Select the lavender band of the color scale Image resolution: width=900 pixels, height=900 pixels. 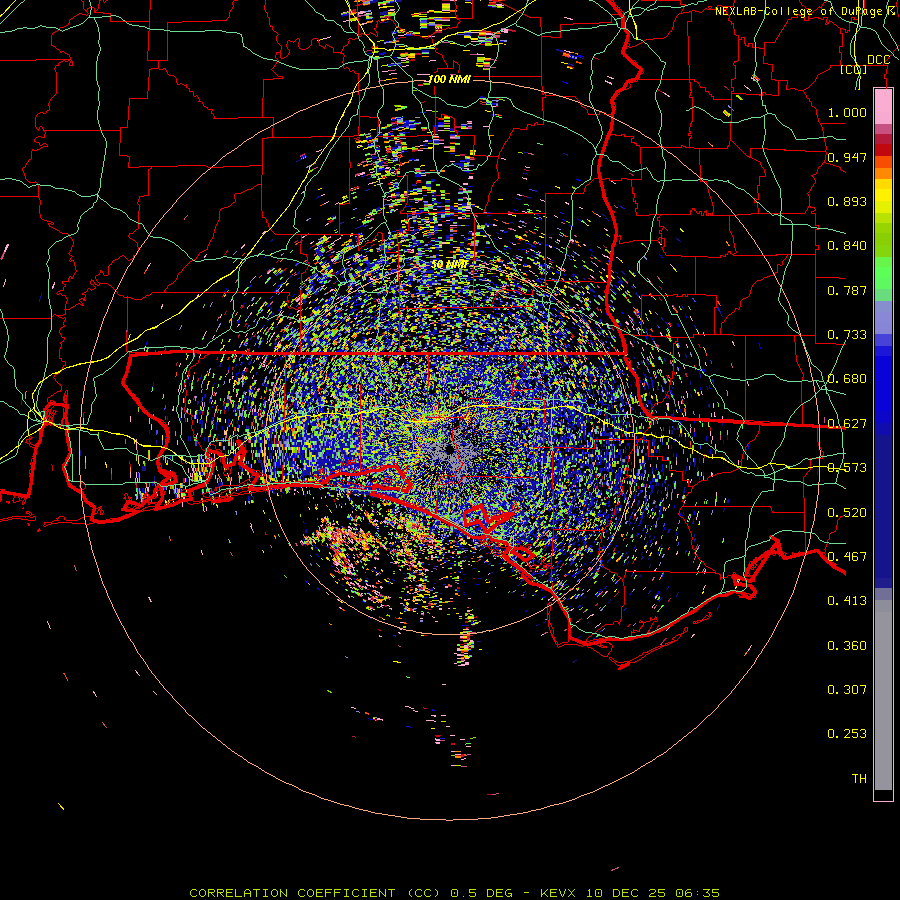coord(883,318)
